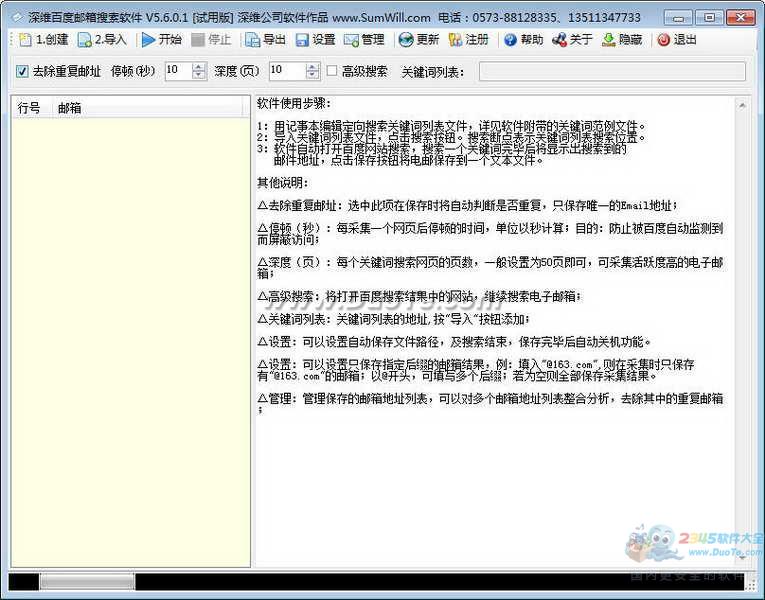Decrease the 深度(页) spinner value
765x600 pixels.
(312, 76)
